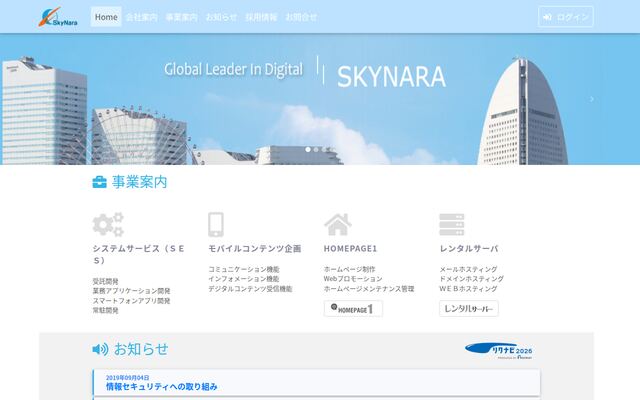Click the モバイルコンテンツ企画 title
Viewport: 640px width, 400px height.
point(255,248)
